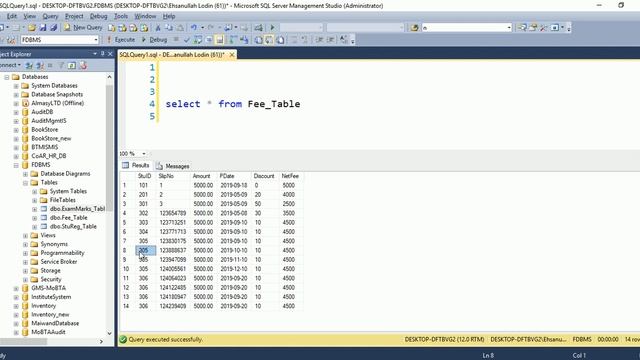Toggle Include Actual Execution Plan
The width and height of the screenshot is (640, 360).
(x=233, y=40)
